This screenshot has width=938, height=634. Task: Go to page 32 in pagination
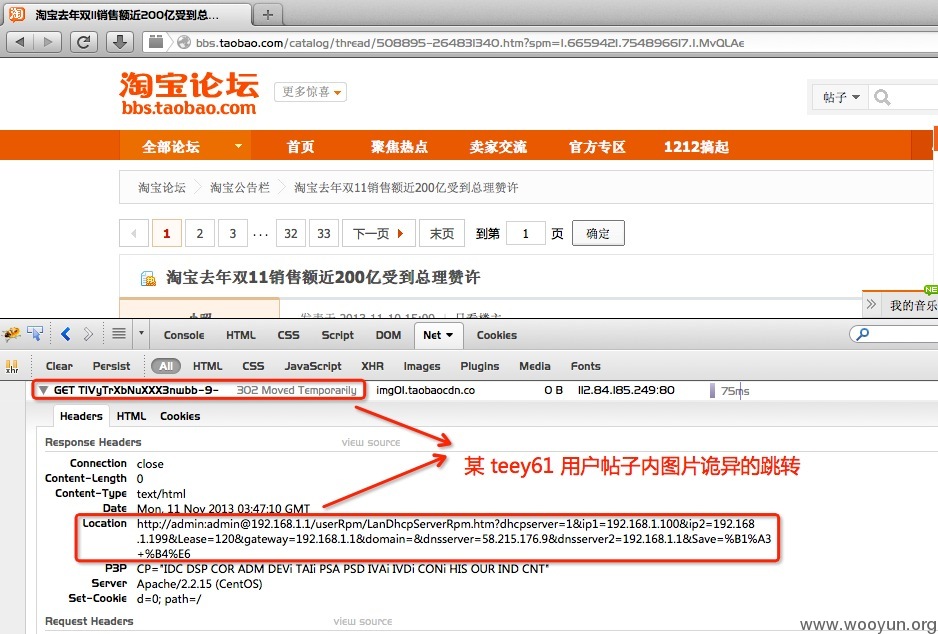291,233
